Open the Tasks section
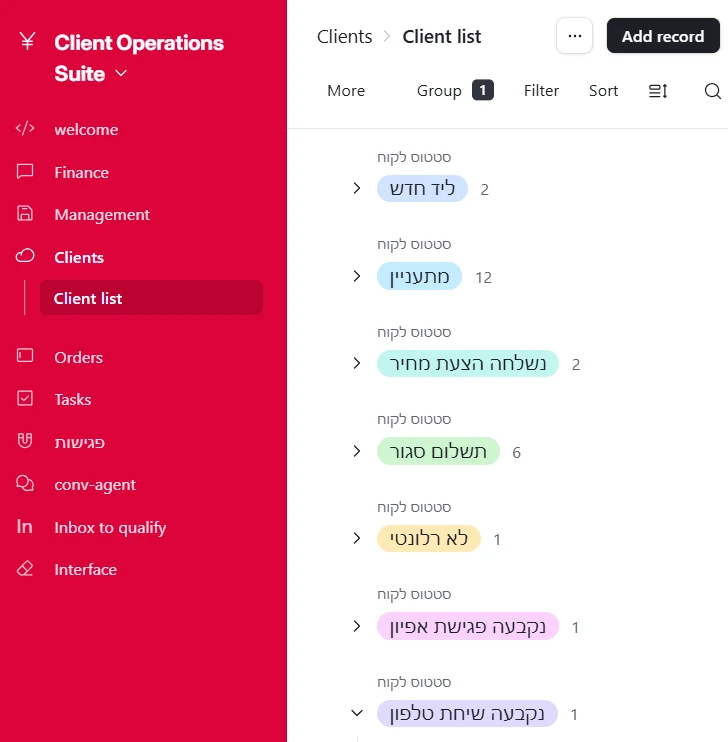Screen dimensions: 728x742 [x=73, y=400]
